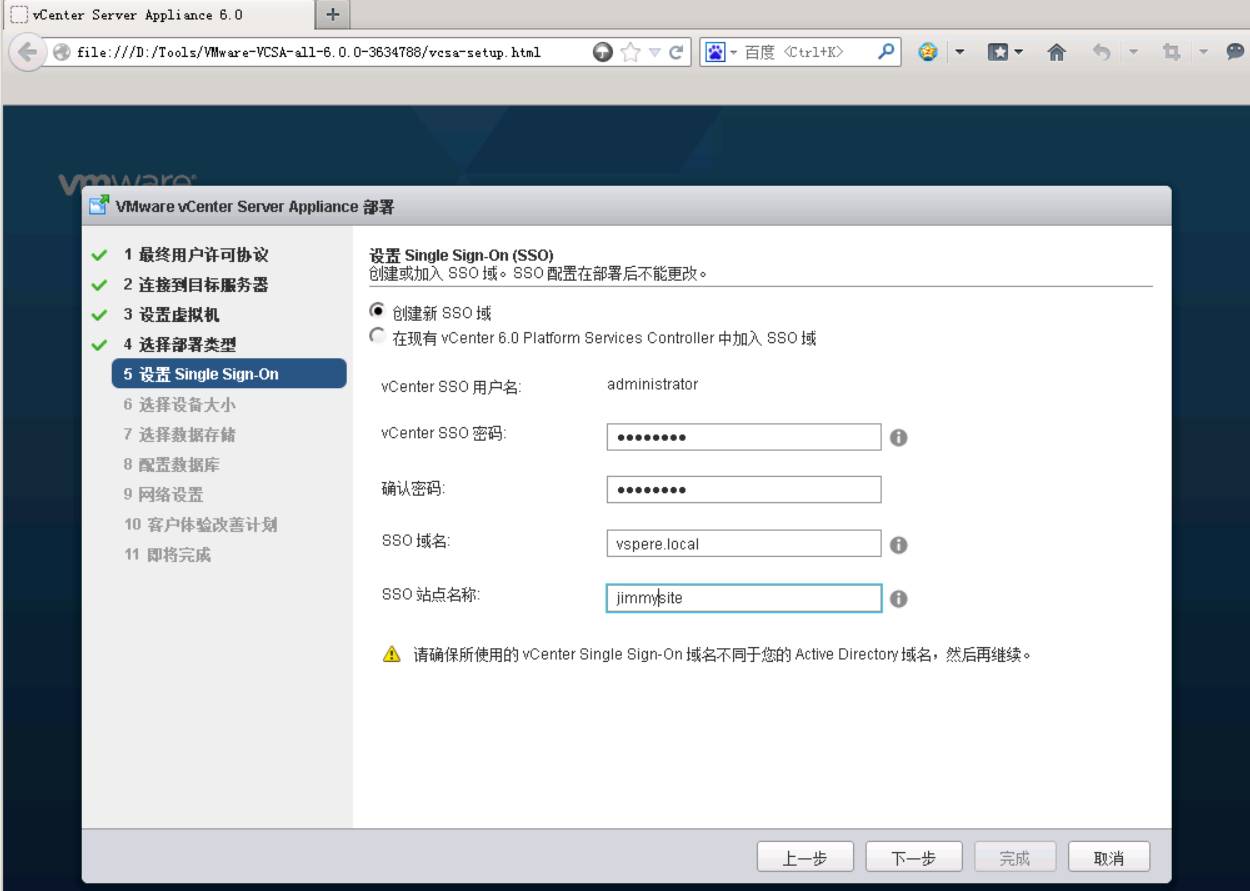The image size is (1250, 891).
Task: Open a new browser tab with plus button
Action: tap(333, 14)
